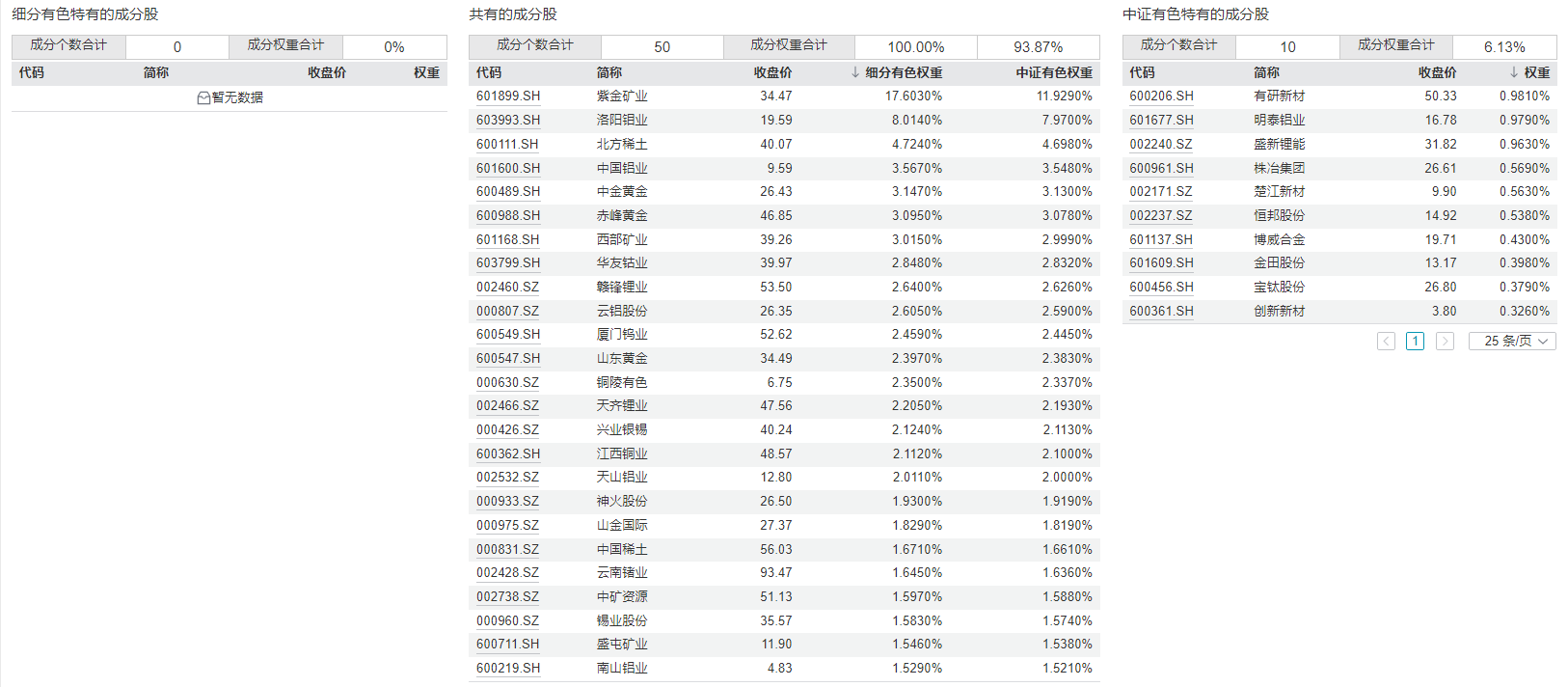Select stock name 明泰铝业
1568x687 pixels.
(1280, 121)
